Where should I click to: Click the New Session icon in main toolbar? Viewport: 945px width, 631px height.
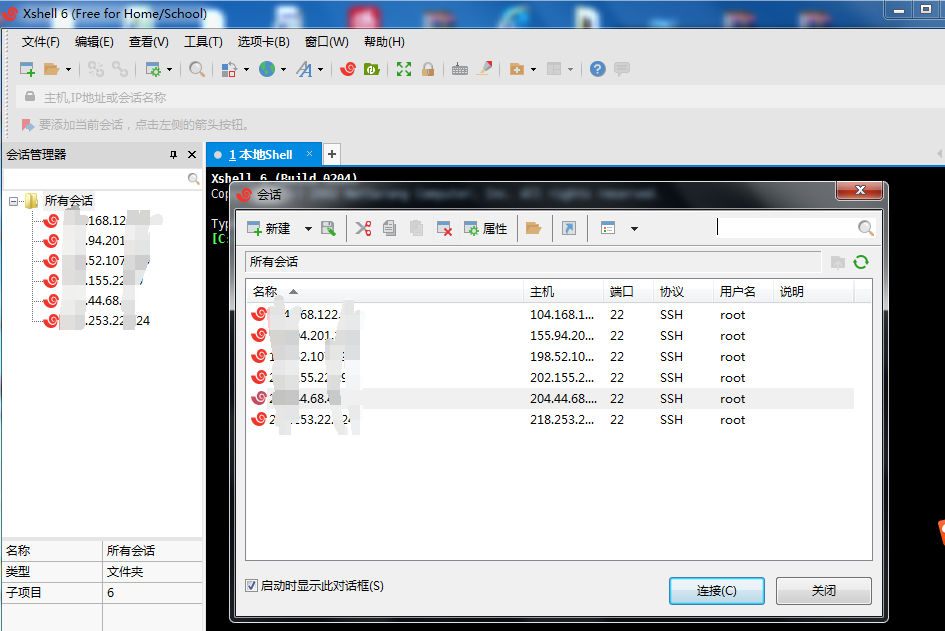pos(27,69)
